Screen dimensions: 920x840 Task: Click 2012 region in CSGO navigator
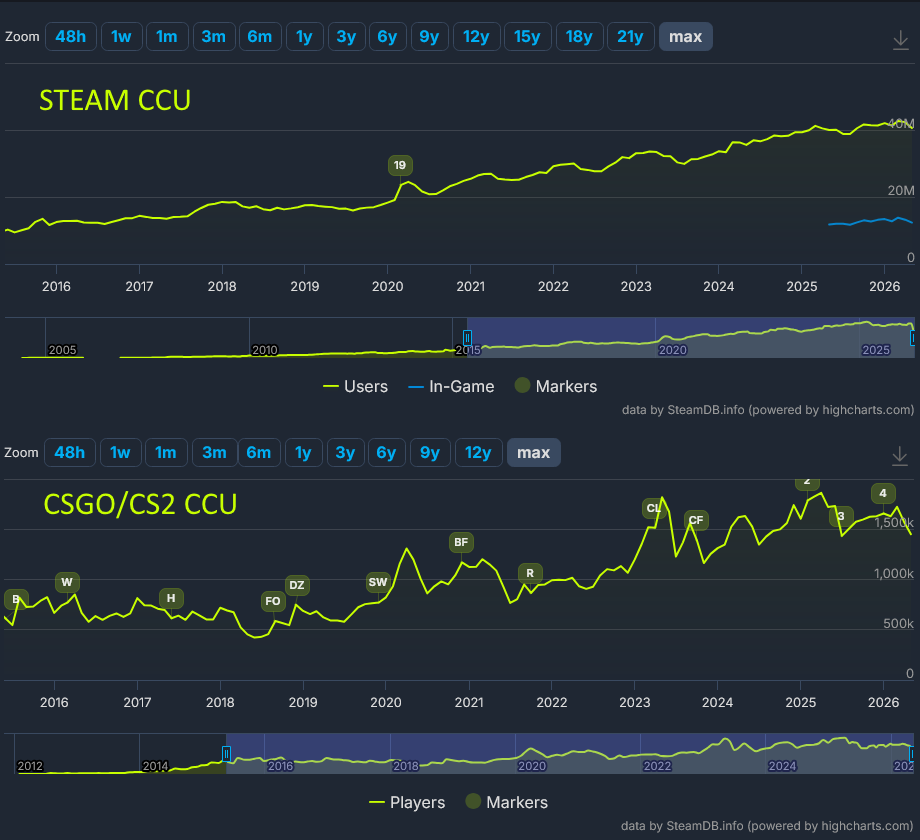pos(30,766)
